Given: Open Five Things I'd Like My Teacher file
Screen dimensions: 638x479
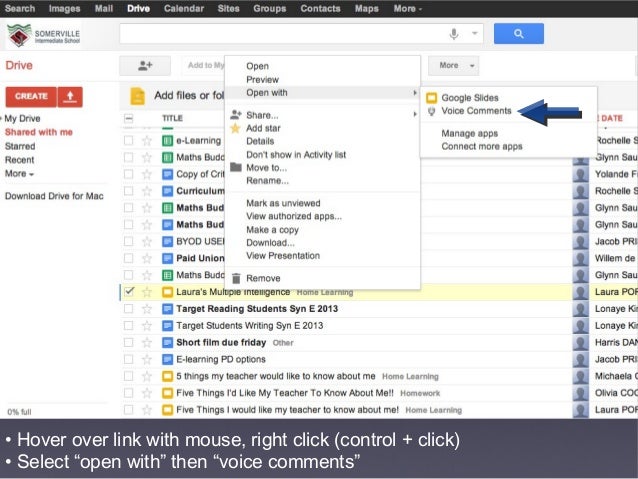Looking at the screenshot, I should tap(285, 393).
